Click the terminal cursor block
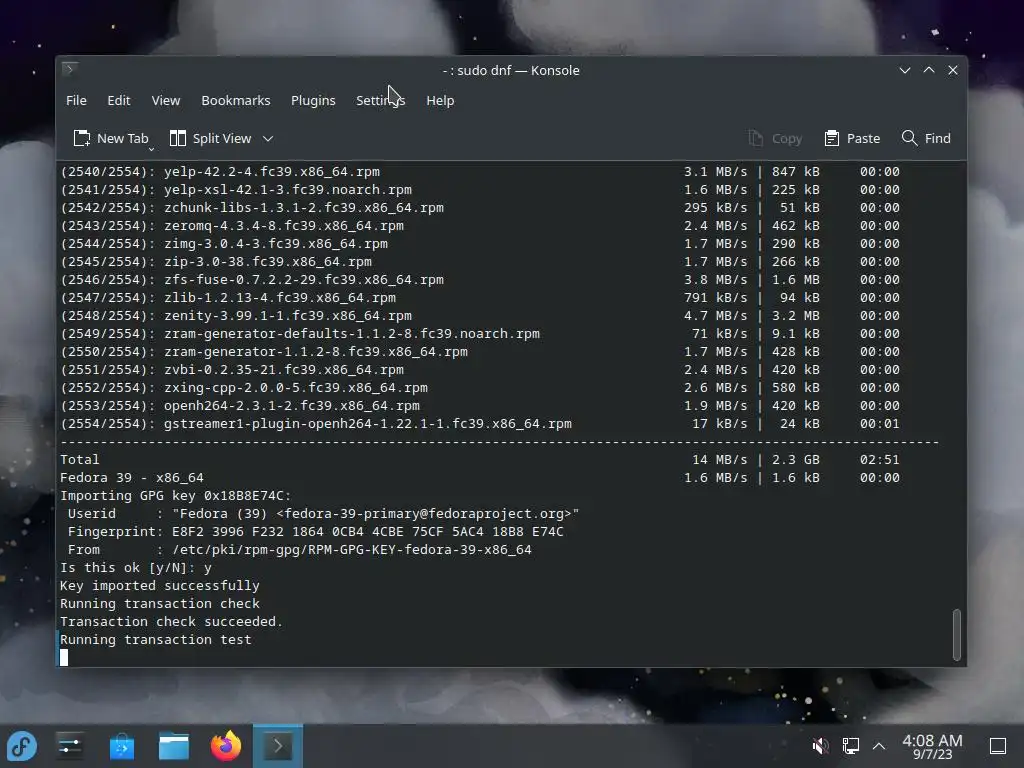This screenshot has height=768, width=1024. tap(64, 658)
